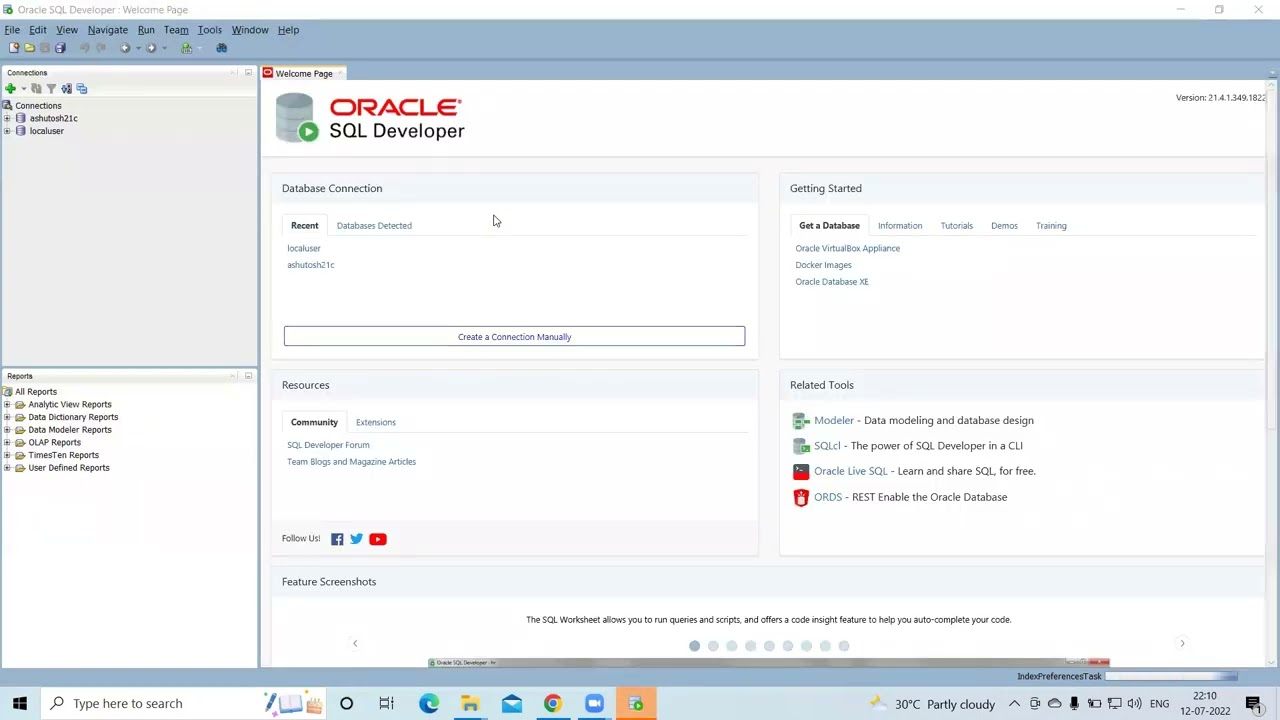Click the Refresh connections icon
The width and height of the screenshot is (1280, 720).
36,89
